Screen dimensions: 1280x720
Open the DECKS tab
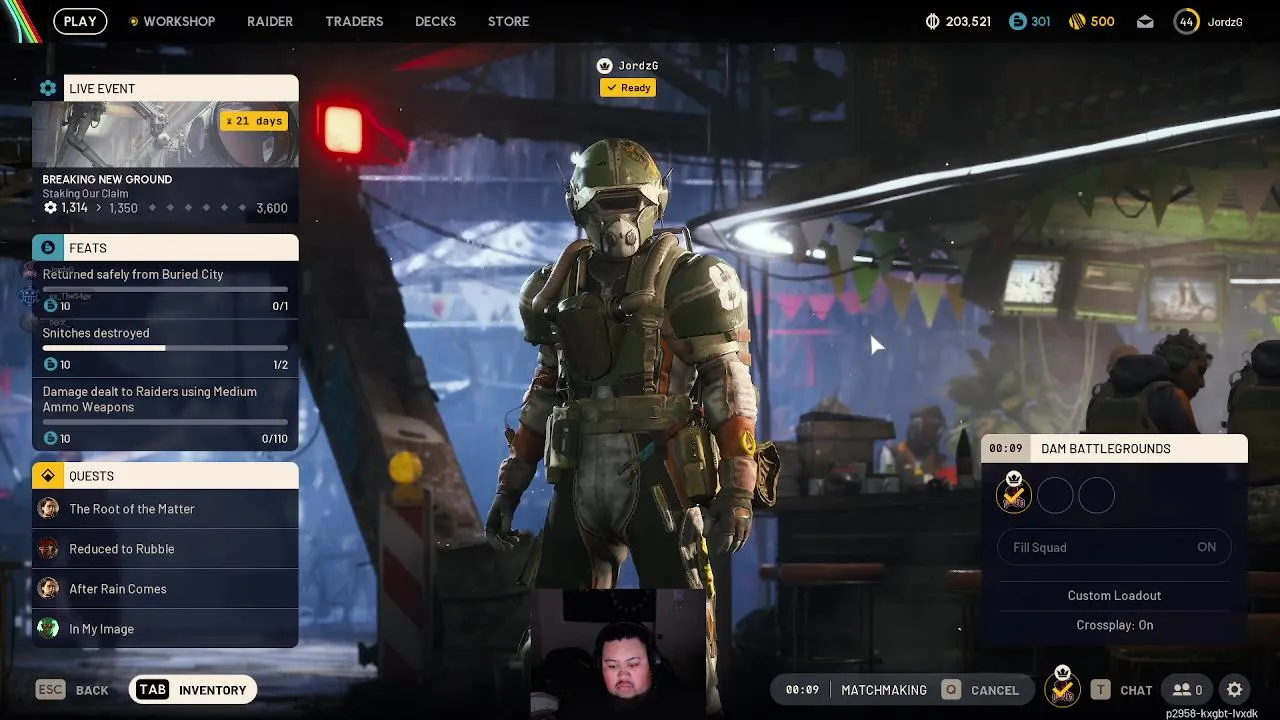pos(435,21)
